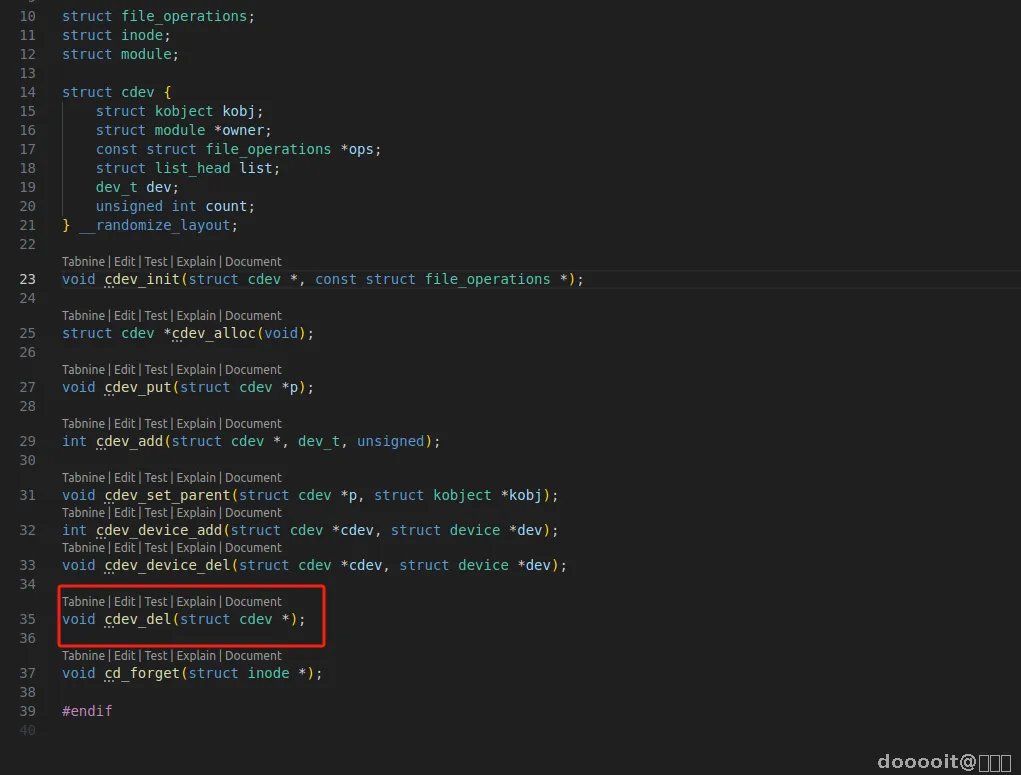
Task: Click line number 35 in gutter
Action: [x=27, y=619]
